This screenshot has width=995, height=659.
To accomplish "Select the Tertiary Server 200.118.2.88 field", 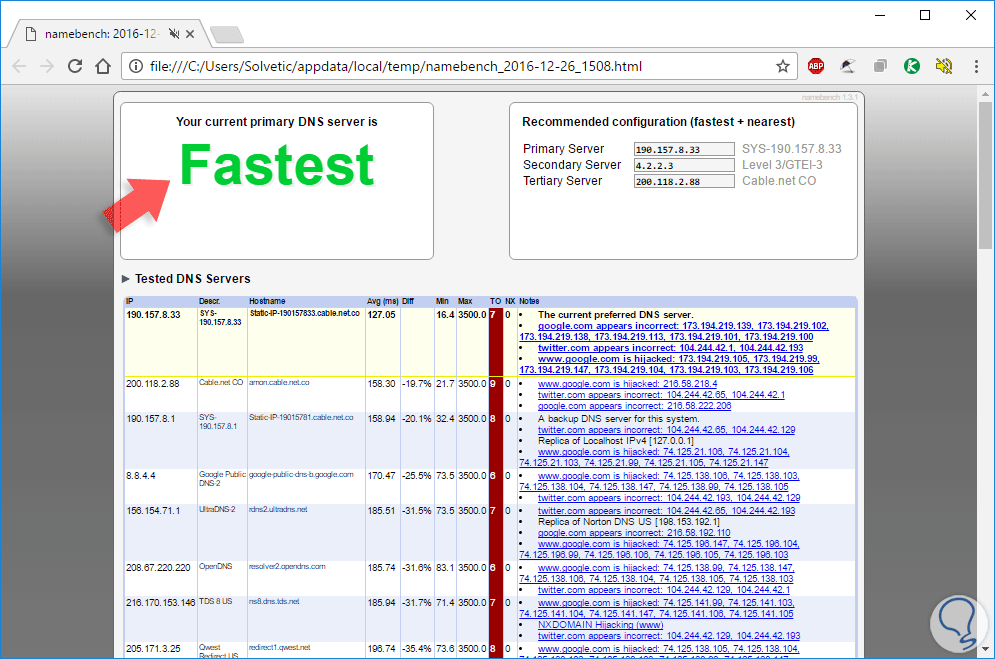I will [x=684, y=181].
